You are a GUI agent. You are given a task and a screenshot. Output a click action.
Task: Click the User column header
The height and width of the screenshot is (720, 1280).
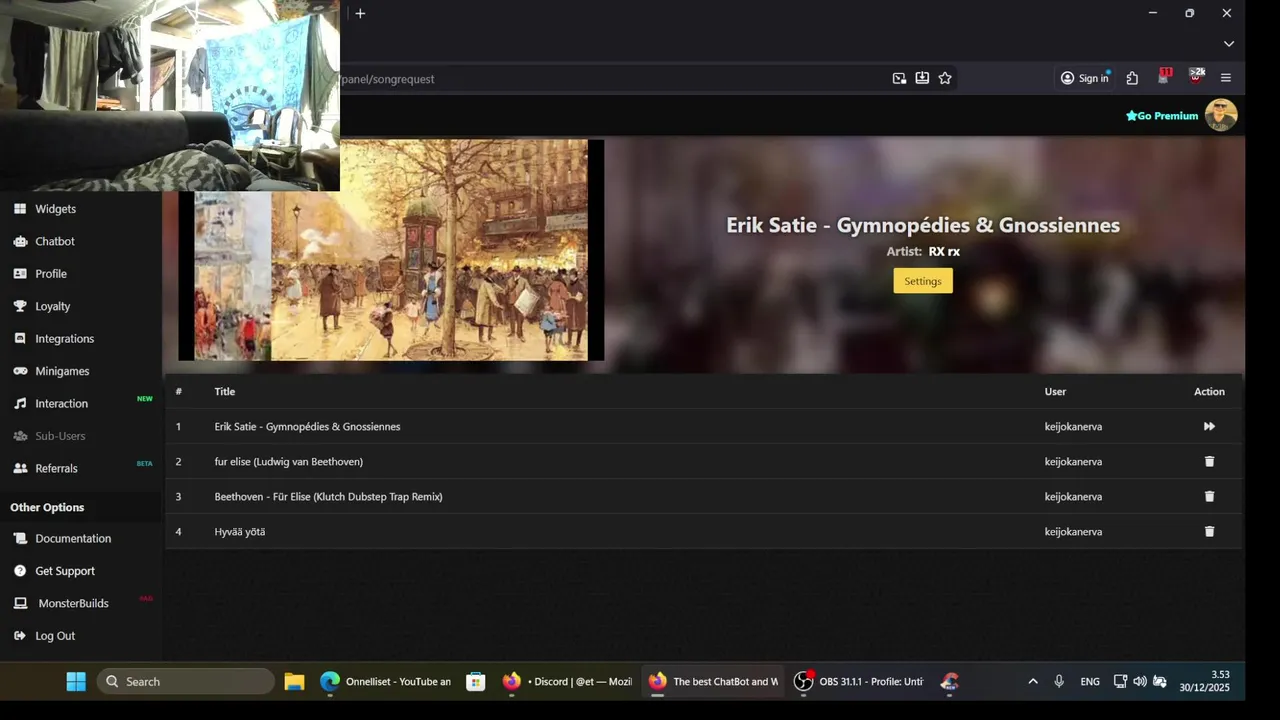(x=1055, y=392)
